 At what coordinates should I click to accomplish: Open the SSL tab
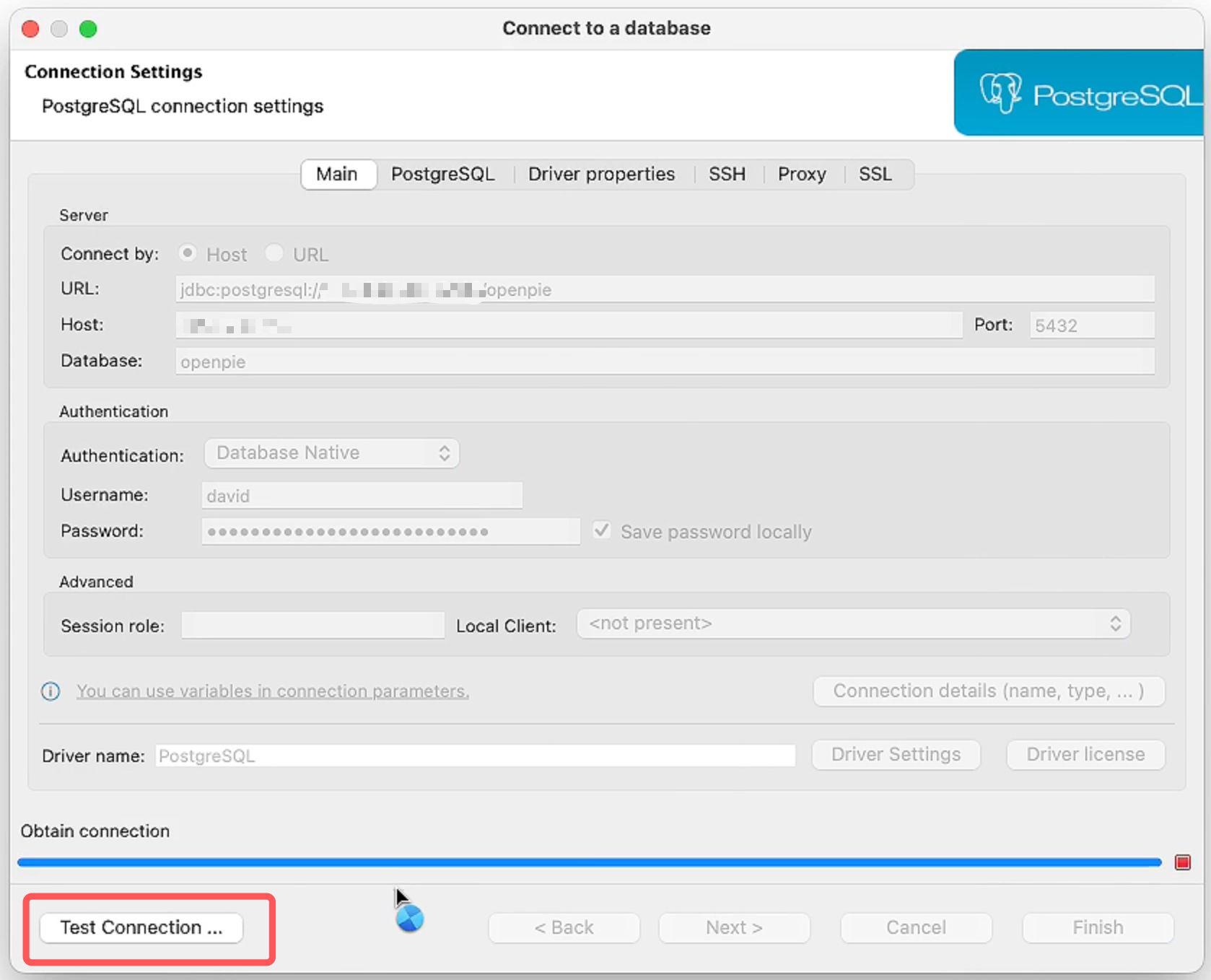click(x=875, y=175)
